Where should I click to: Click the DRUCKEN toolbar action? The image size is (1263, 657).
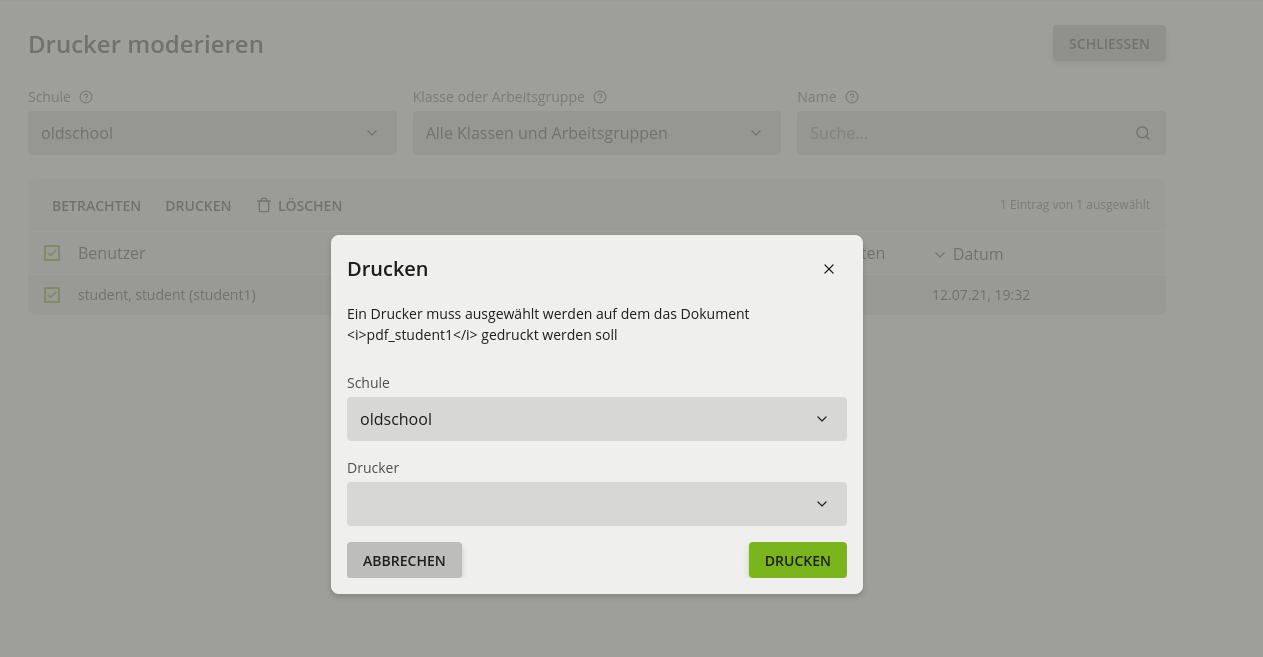click(198, 206)
